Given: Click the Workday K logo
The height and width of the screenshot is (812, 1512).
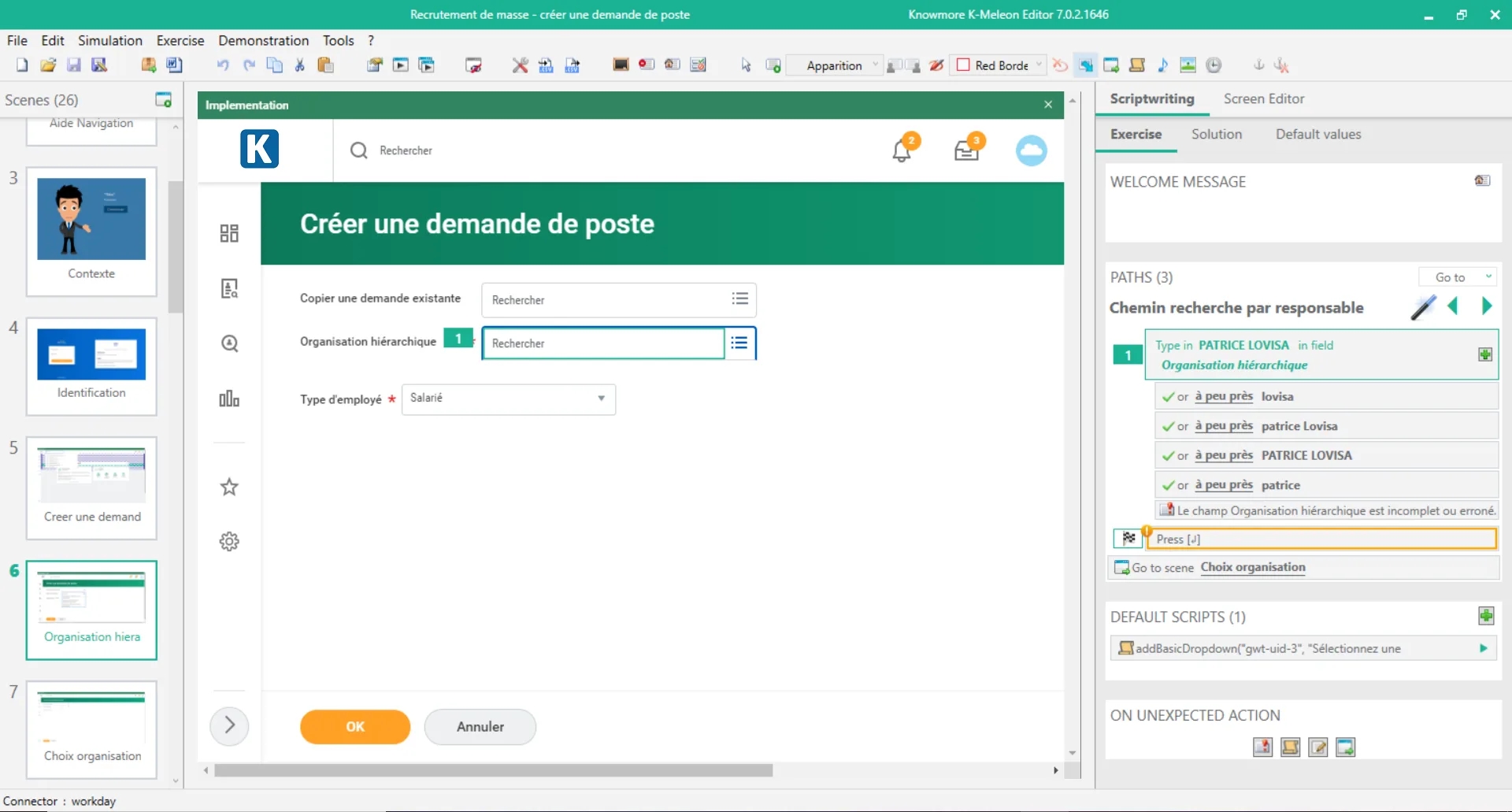Looking at the screenshot, I should click(x=260, y=149).
